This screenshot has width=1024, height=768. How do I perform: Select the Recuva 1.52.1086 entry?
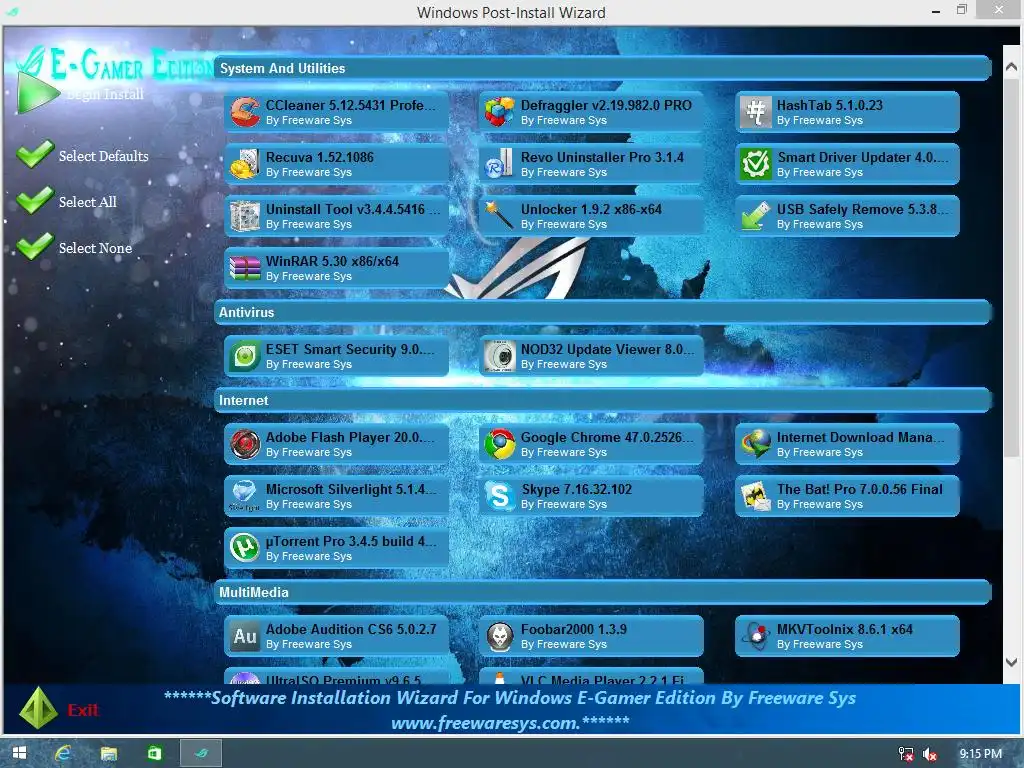pos(336,164)
